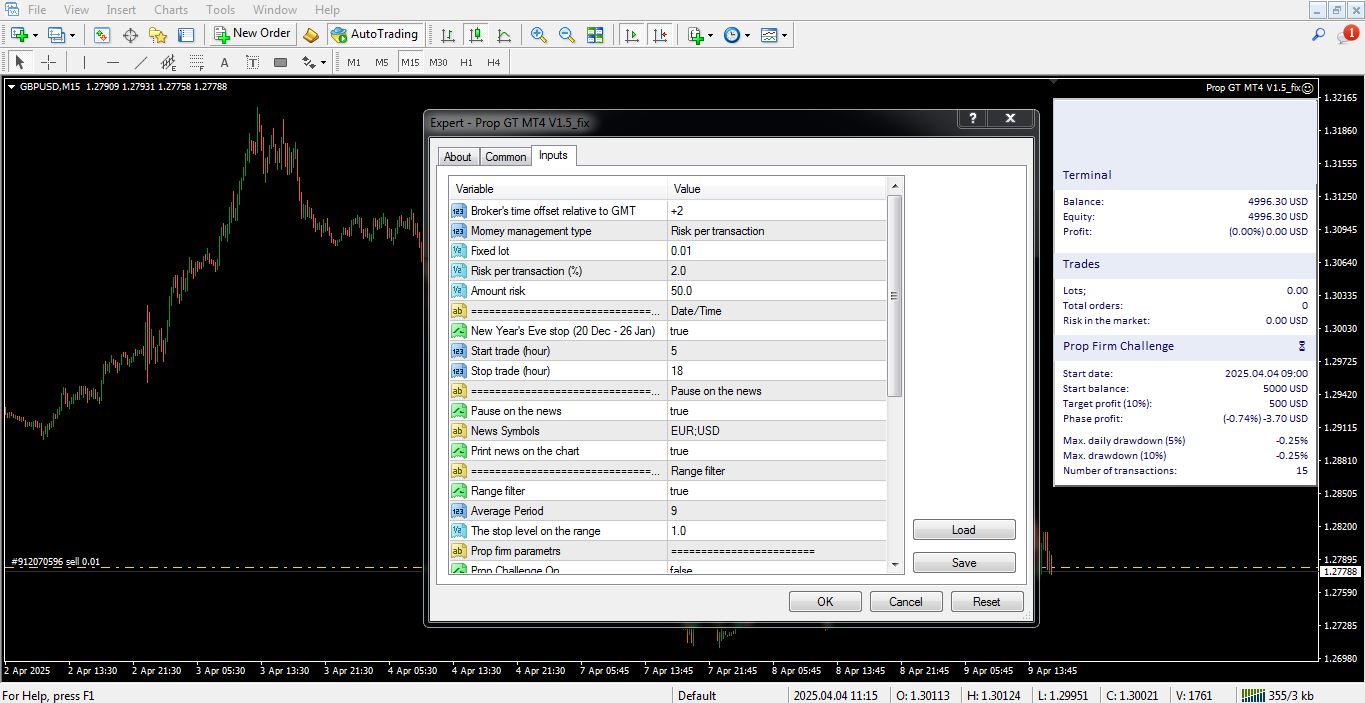This screenshot has width=1365, height=703.
Task: Toggle the chart shift button
Action: 659,35
